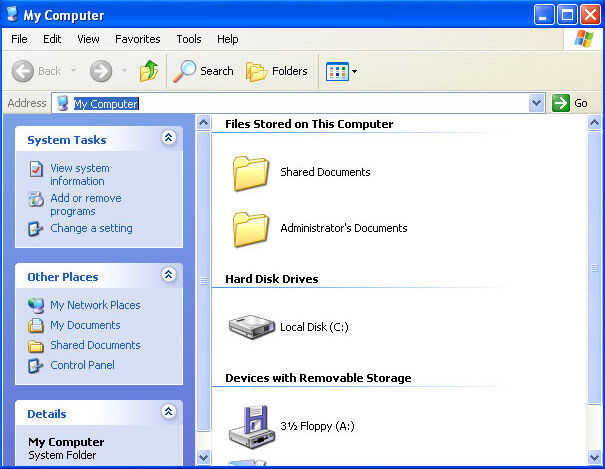The width and height of the screenshot is (605, 469).
Task: Open the File menu
Action: coord(19,39)
